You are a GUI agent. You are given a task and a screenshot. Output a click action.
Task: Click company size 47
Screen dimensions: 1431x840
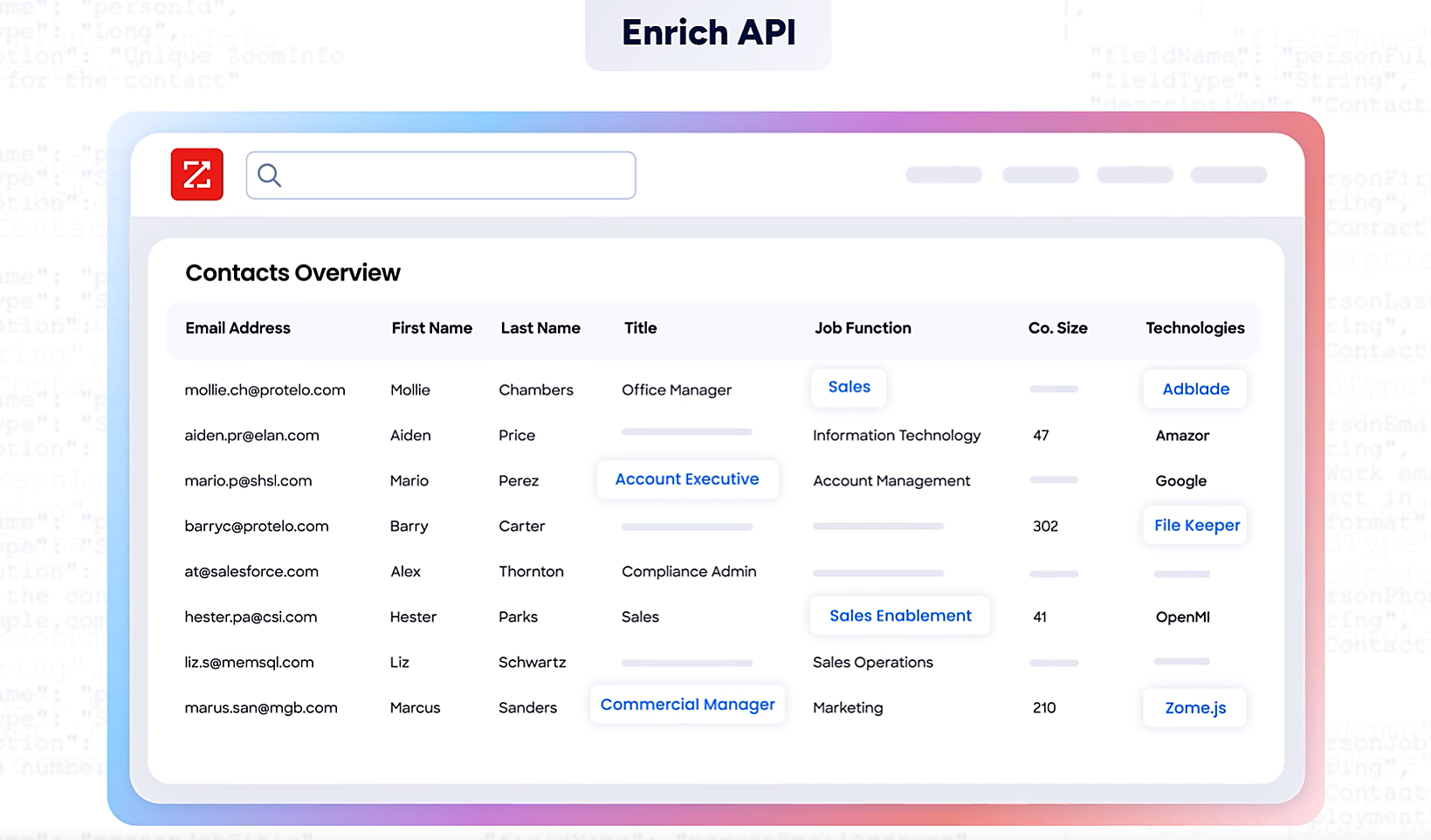pos(1041,436)
